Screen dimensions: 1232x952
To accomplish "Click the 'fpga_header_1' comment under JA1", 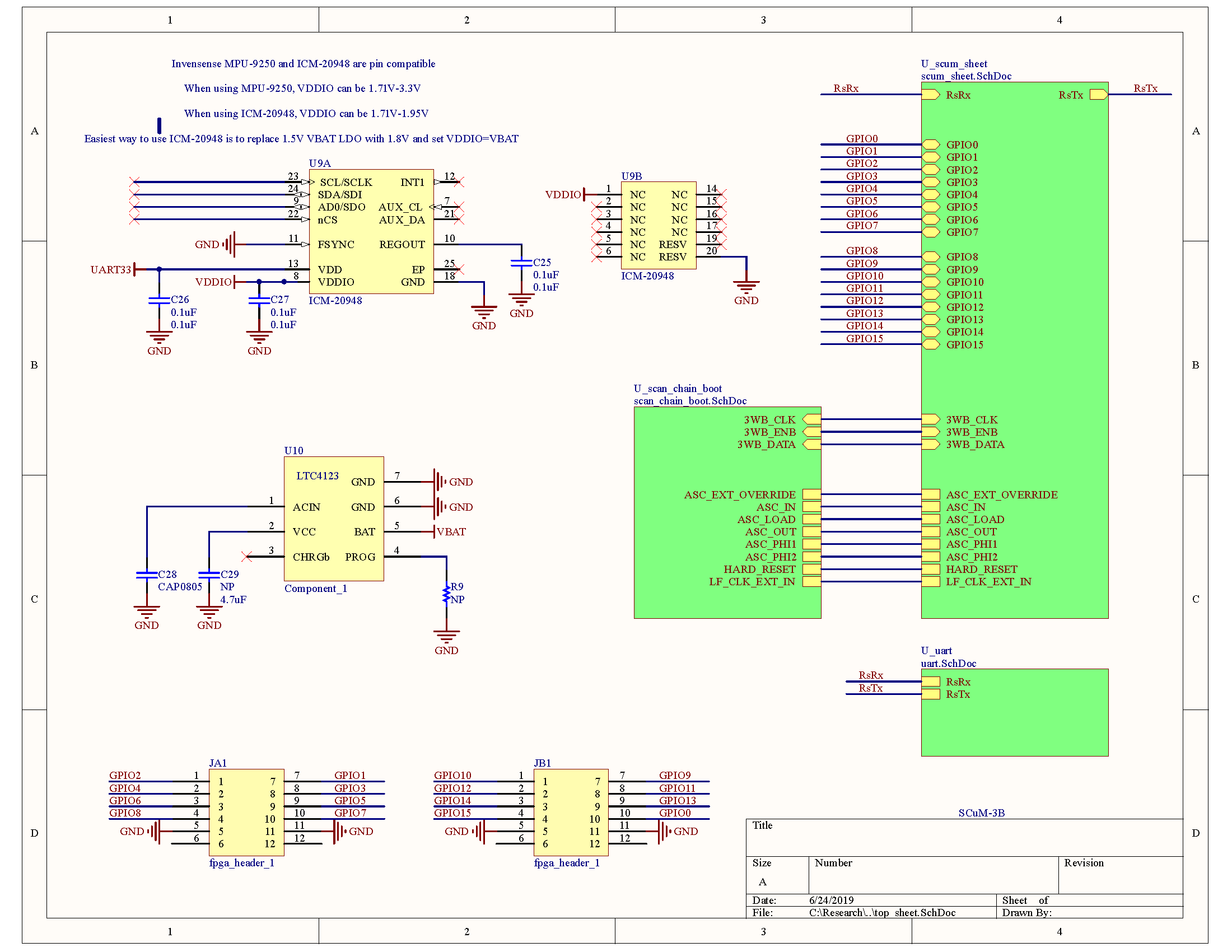I will 242,863.
